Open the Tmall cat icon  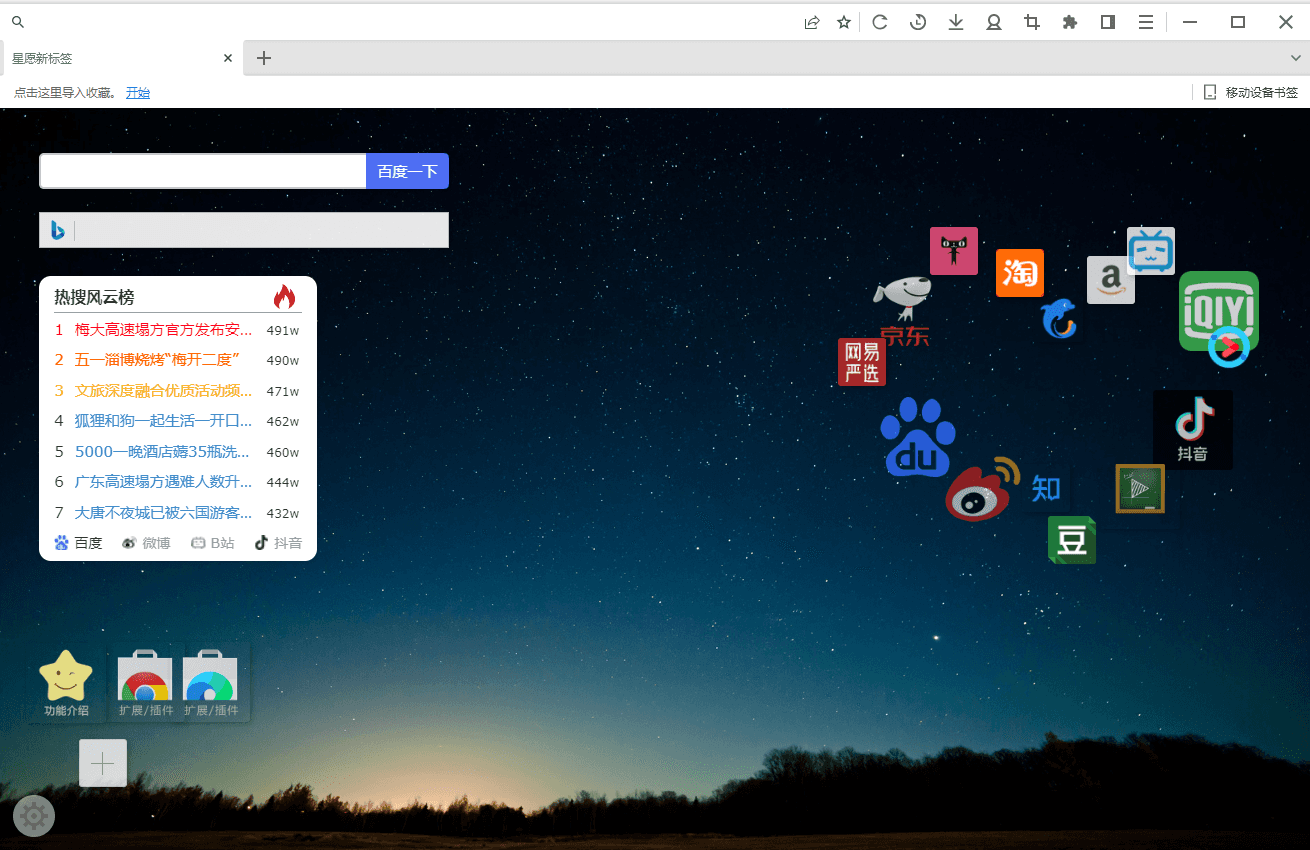click(953, 251)
